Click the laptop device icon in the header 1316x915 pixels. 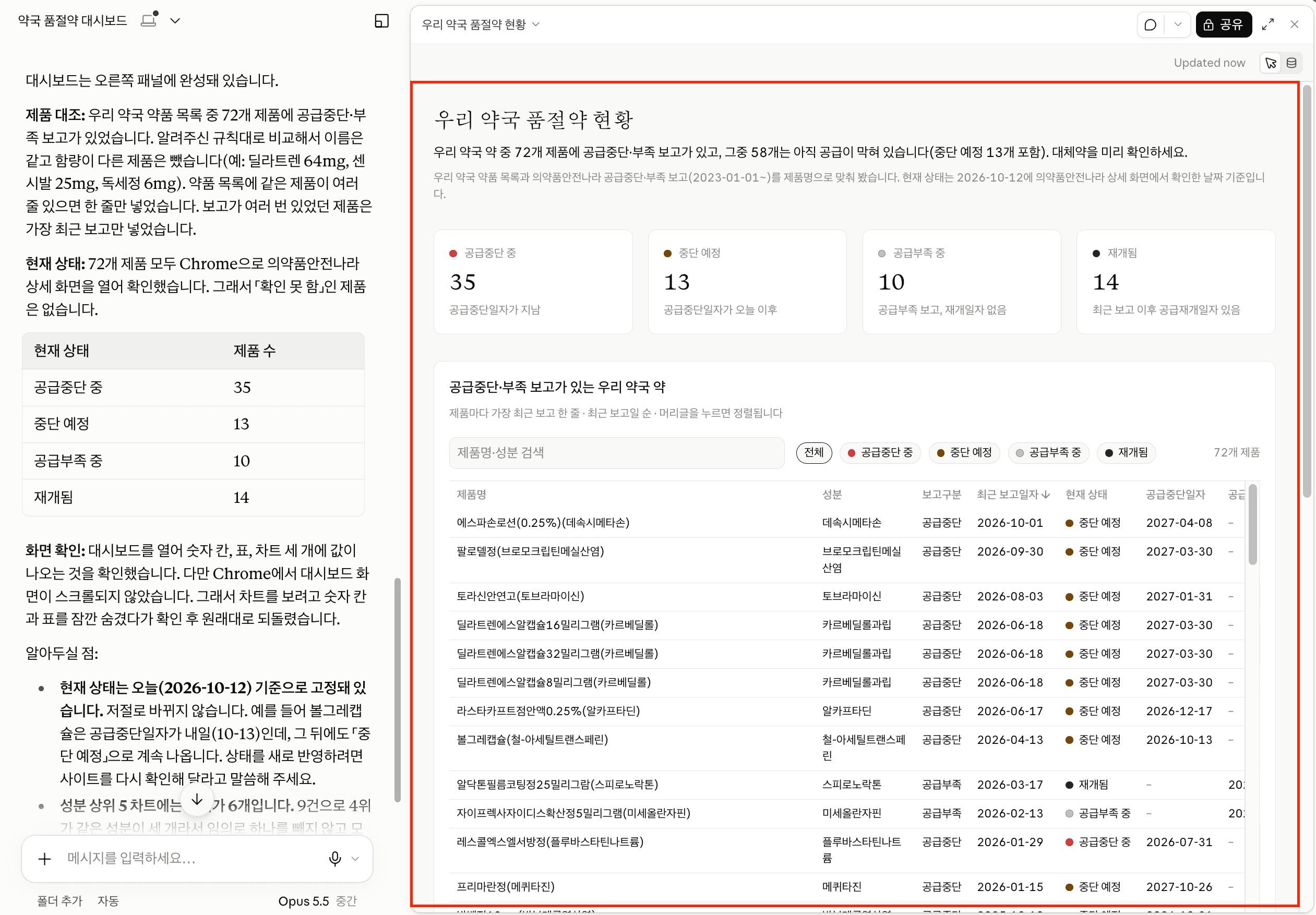point(149,20)
